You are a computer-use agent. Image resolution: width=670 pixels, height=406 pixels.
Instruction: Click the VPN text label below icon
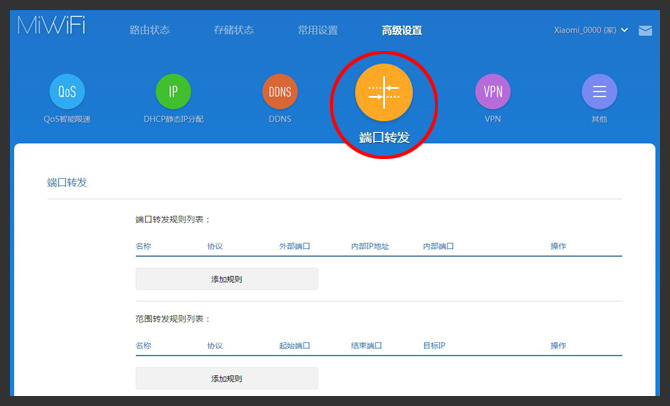point(492,118)
